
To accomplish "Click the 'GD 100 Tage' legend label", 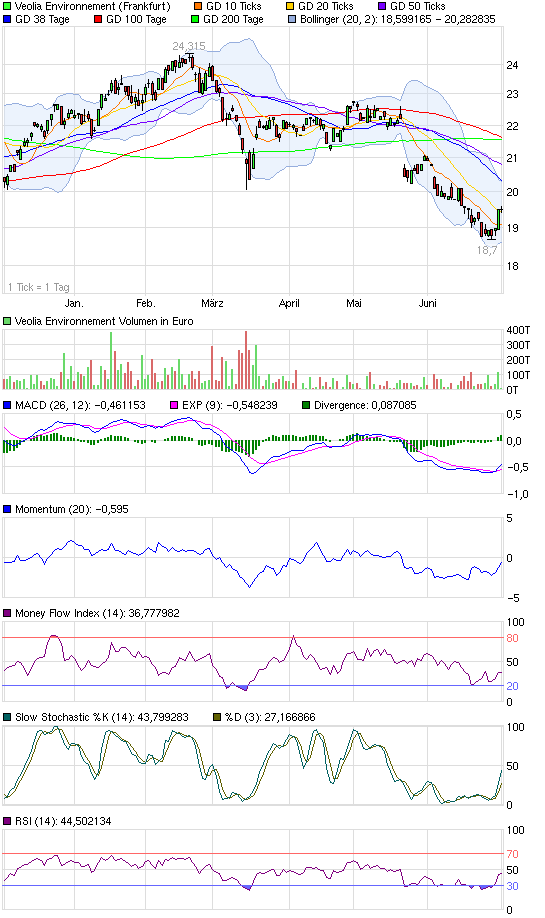I will click(136, 19).
